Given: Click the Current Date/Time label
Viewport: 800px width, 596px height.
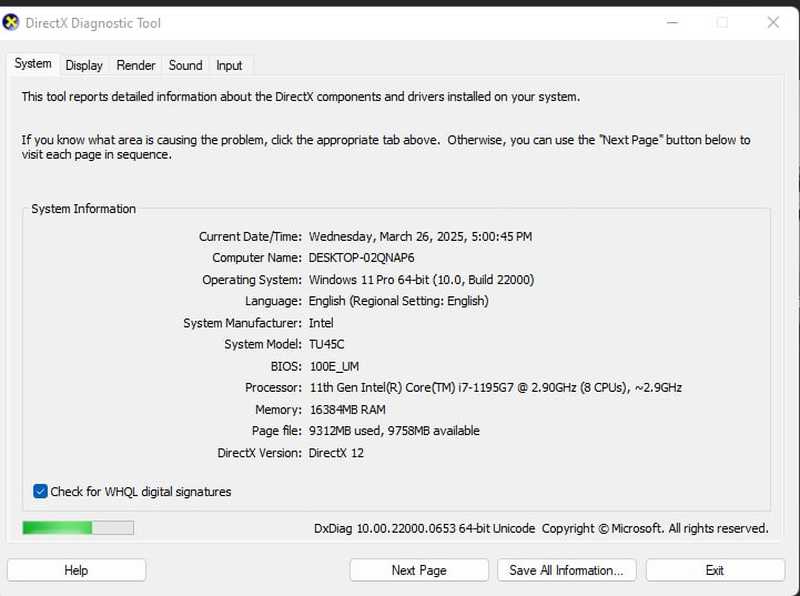Looking at the screenshot, I should [251, 237].
